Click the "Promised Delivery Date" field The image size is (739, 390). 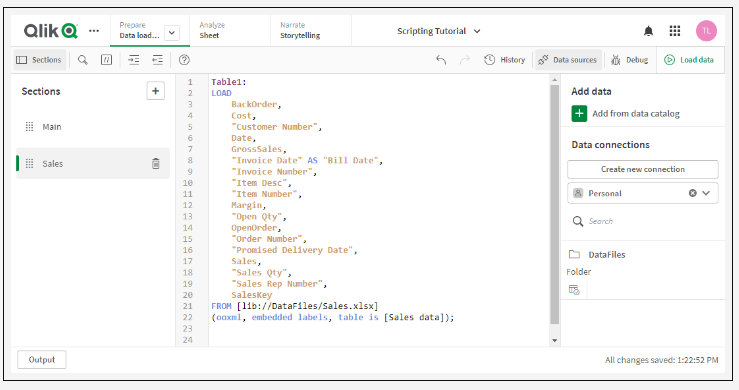[292, 250]
